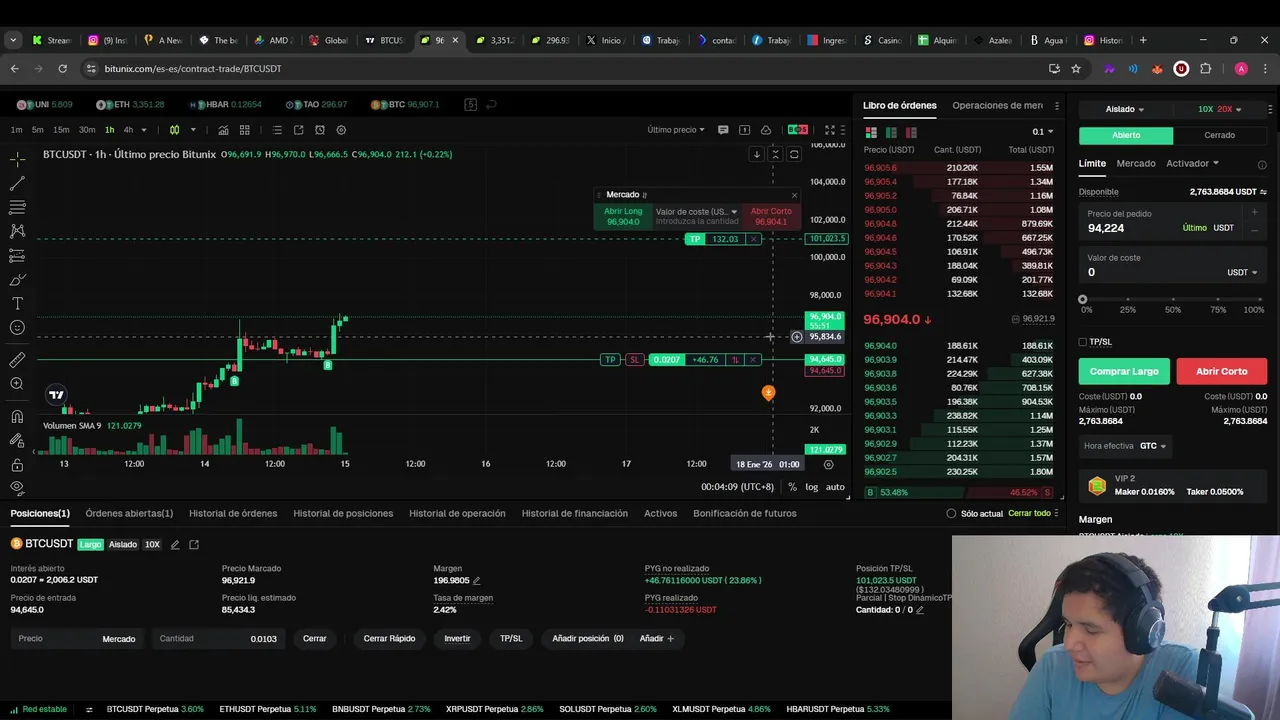
Task: Select the 1h timeframe
Action: (x=109, y=130)
